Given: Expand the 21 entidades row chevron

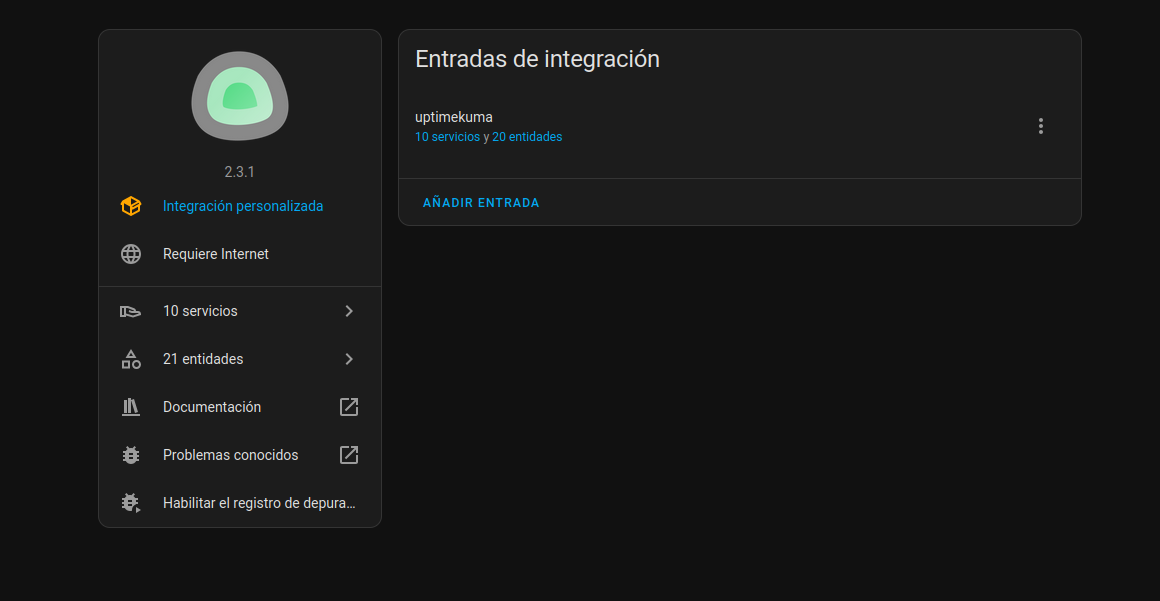Looking at the screenshot, I should (349, 359).
